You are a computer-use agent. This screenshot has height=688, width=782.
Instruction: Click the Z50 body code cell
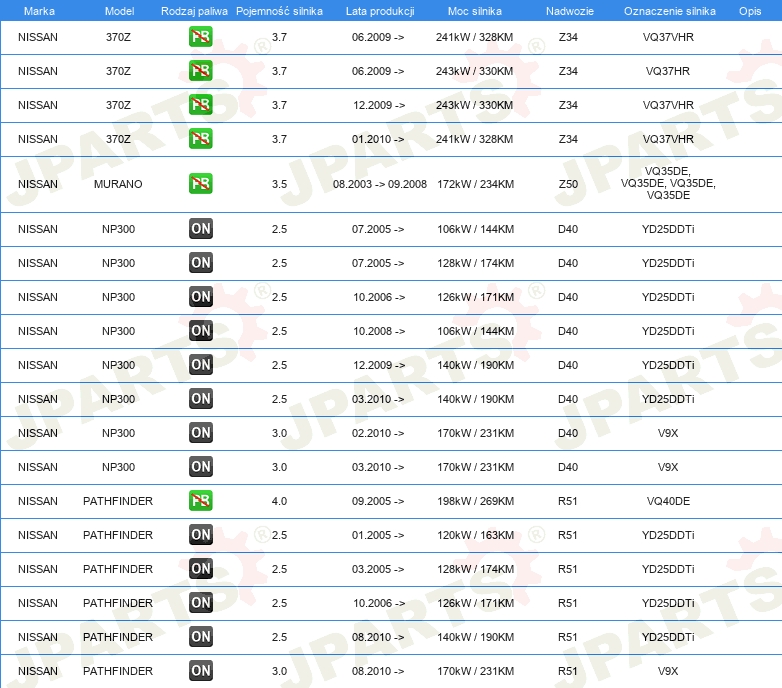point(567,184)
